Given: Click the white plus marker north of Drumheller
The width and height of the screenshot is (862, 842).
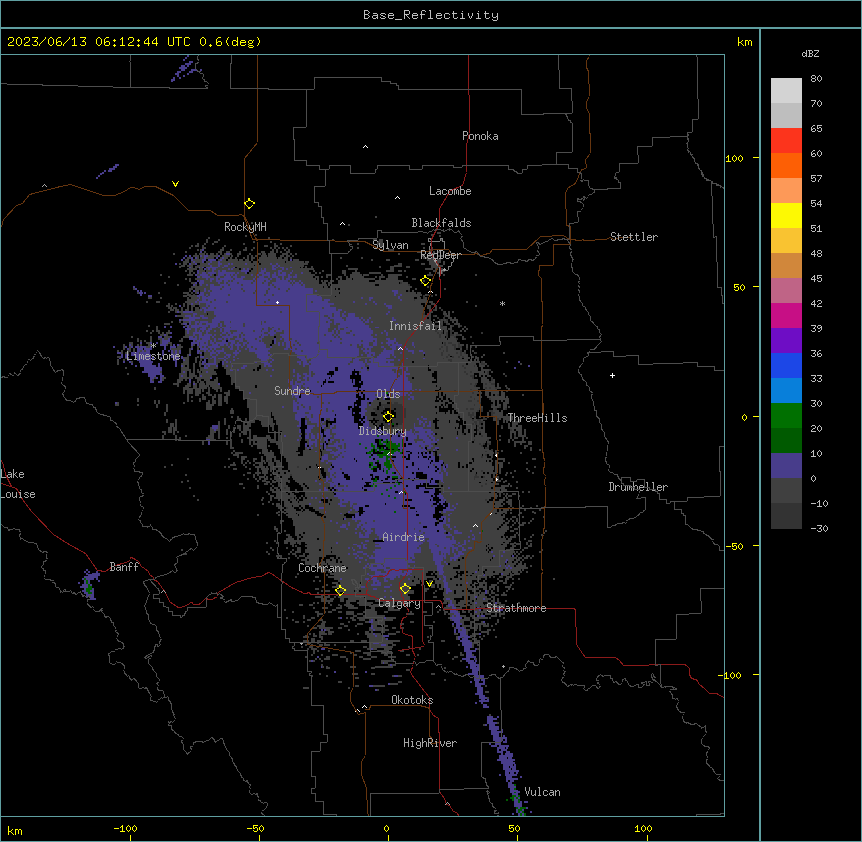Looking at the screenshot, I should point(612,375).
